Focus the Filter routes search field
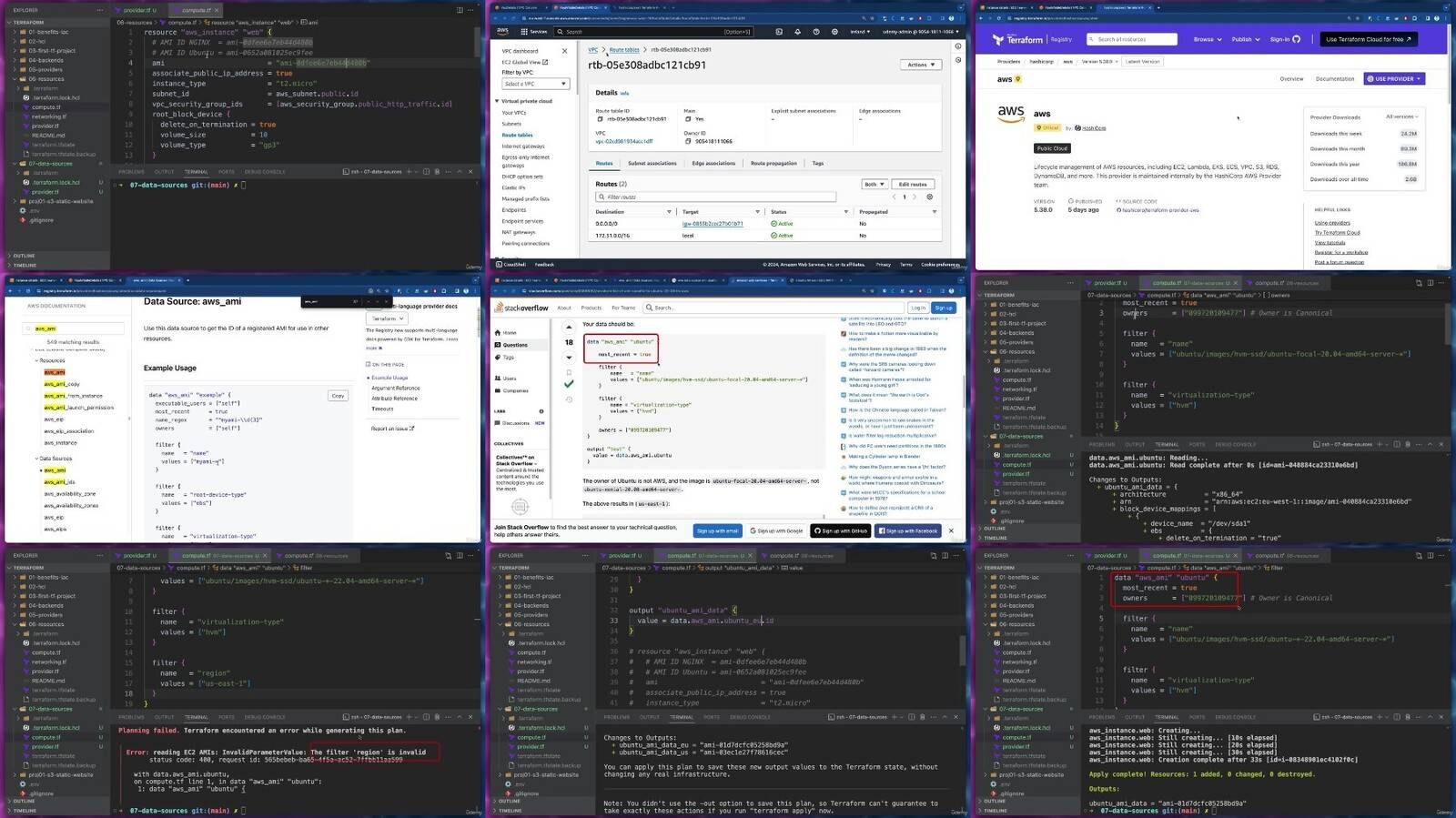 pos(715,197)
